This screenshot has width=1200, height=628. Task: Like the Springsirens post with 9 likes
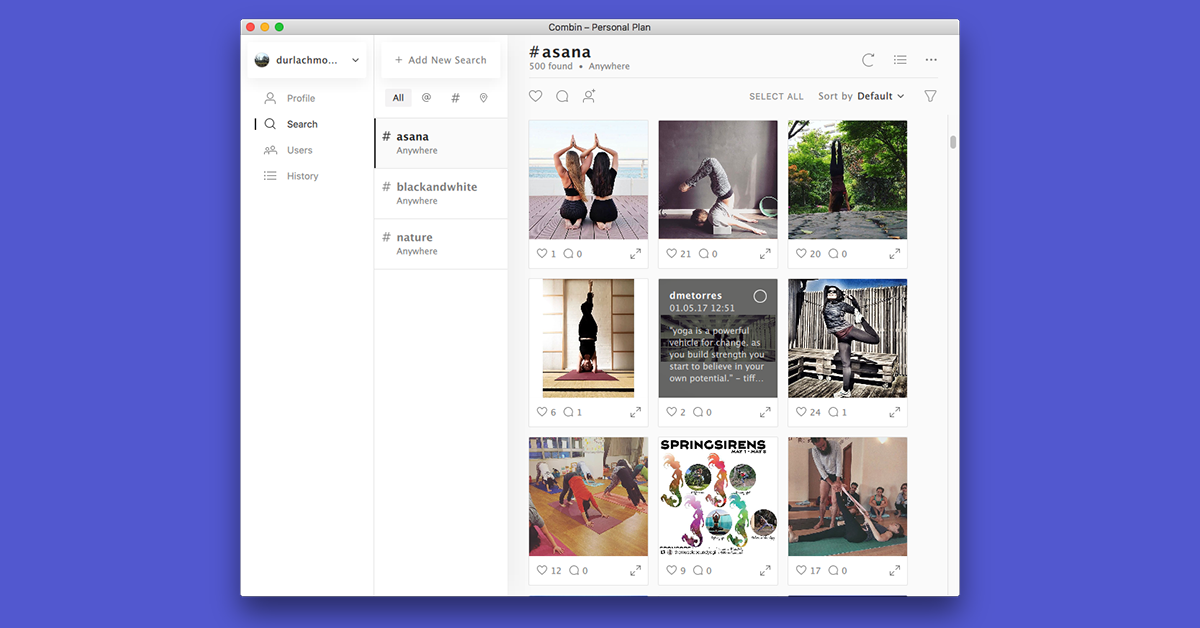(x=672, y=570)
